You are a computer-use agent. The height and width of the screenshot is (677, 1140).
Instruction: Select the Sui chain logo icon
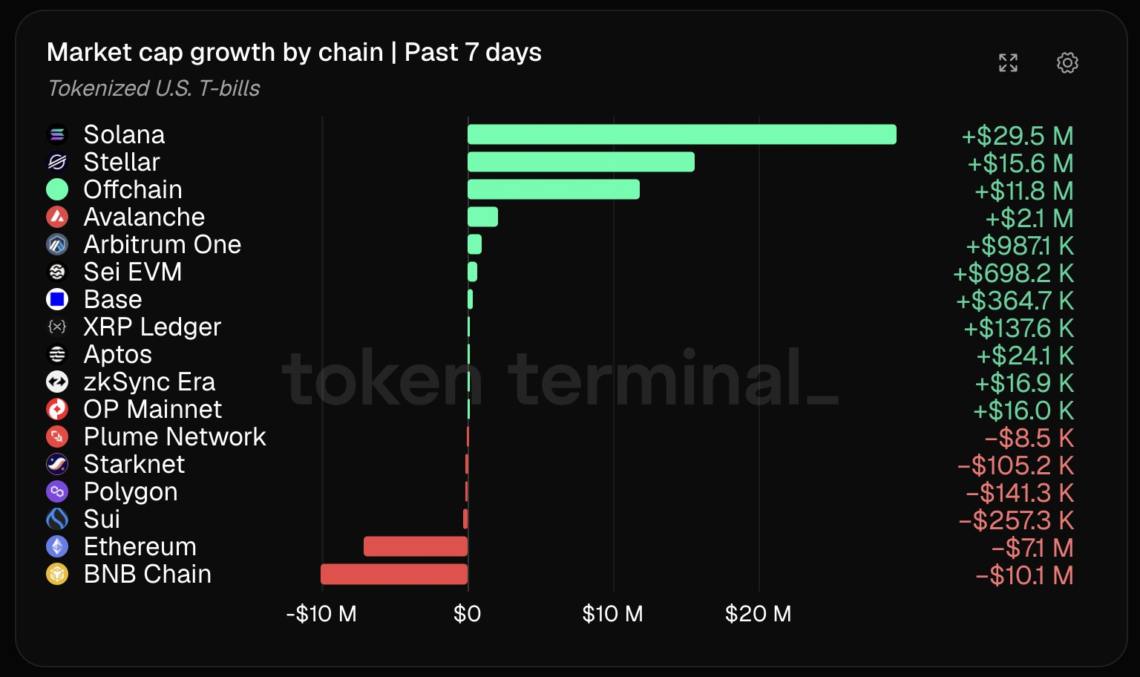(57, 519)
